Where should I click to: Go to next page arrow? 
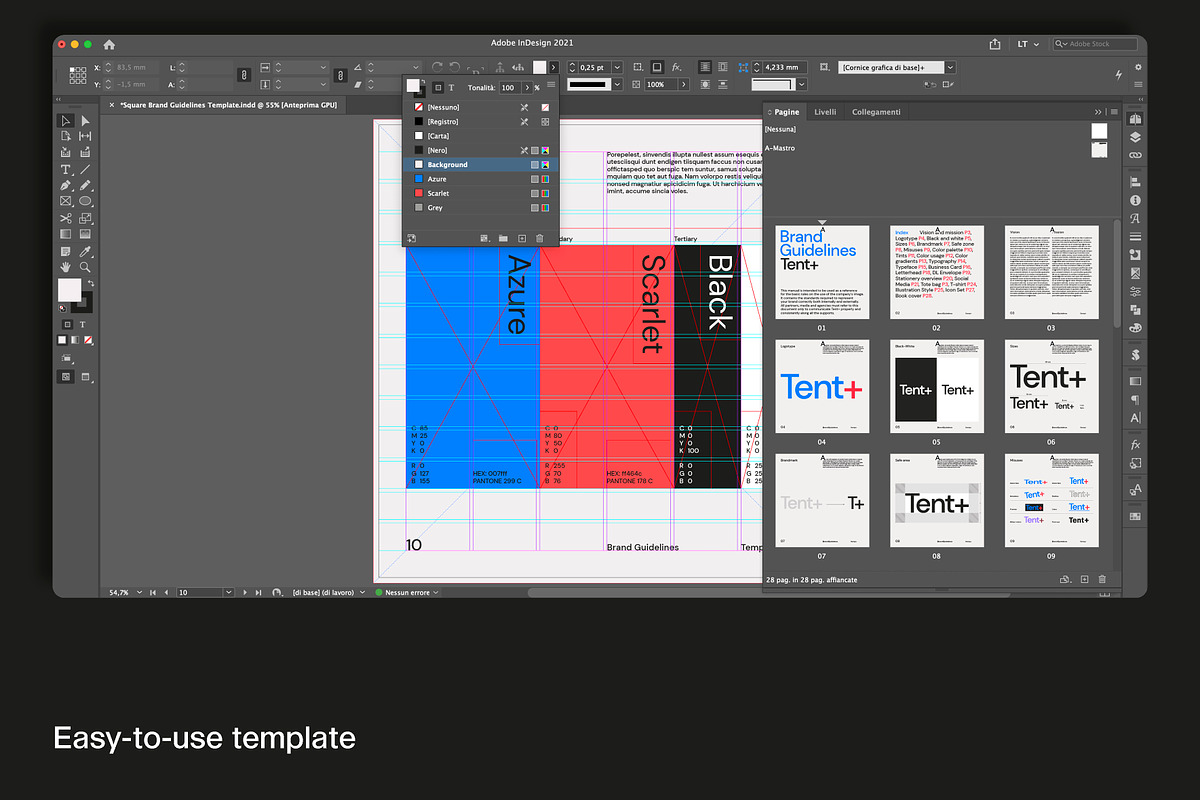[245, 592]
